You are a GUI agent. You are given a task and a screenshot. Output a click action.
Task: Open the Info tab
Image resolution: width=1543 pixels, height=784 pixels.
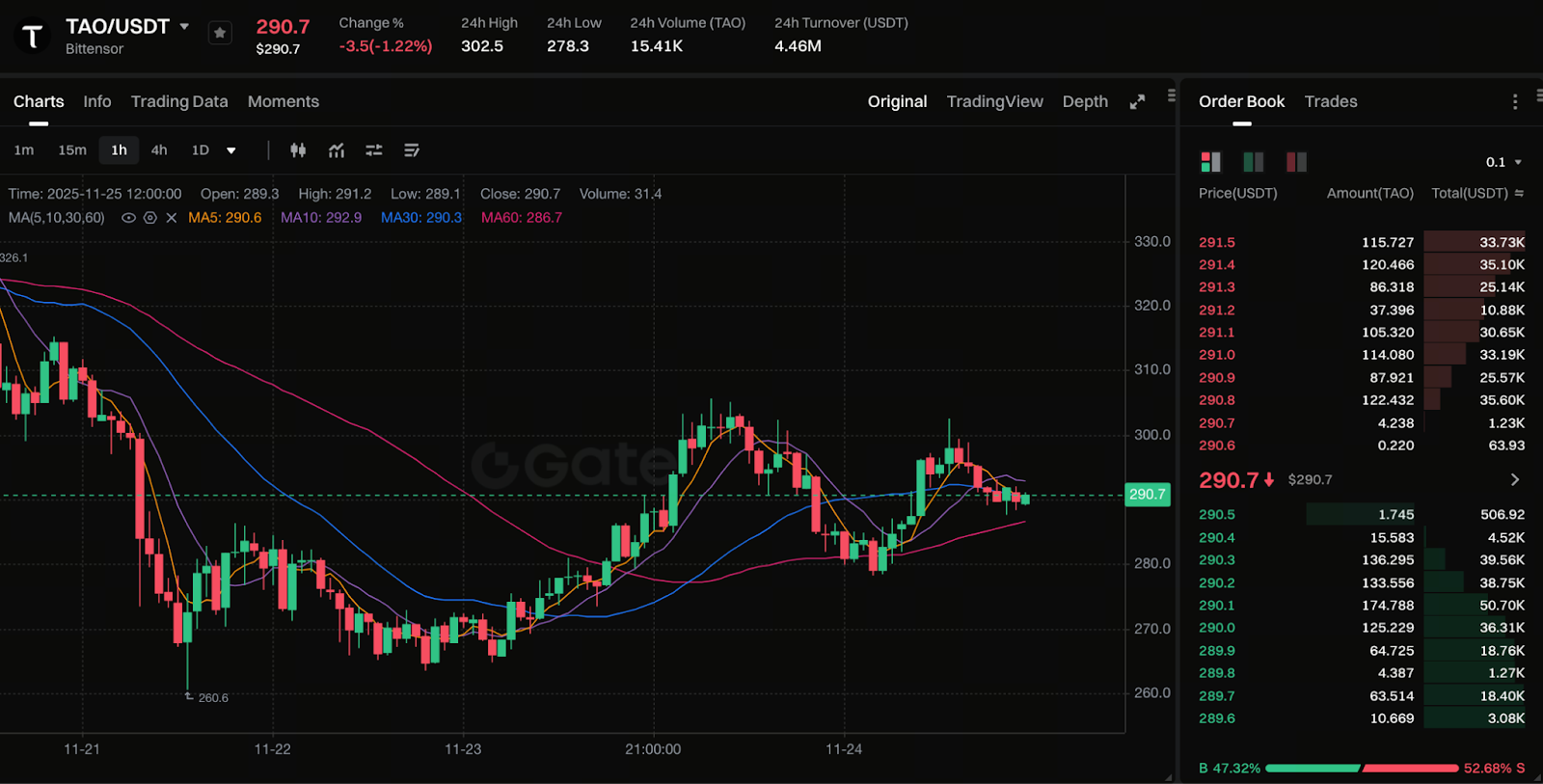point(97,101)
